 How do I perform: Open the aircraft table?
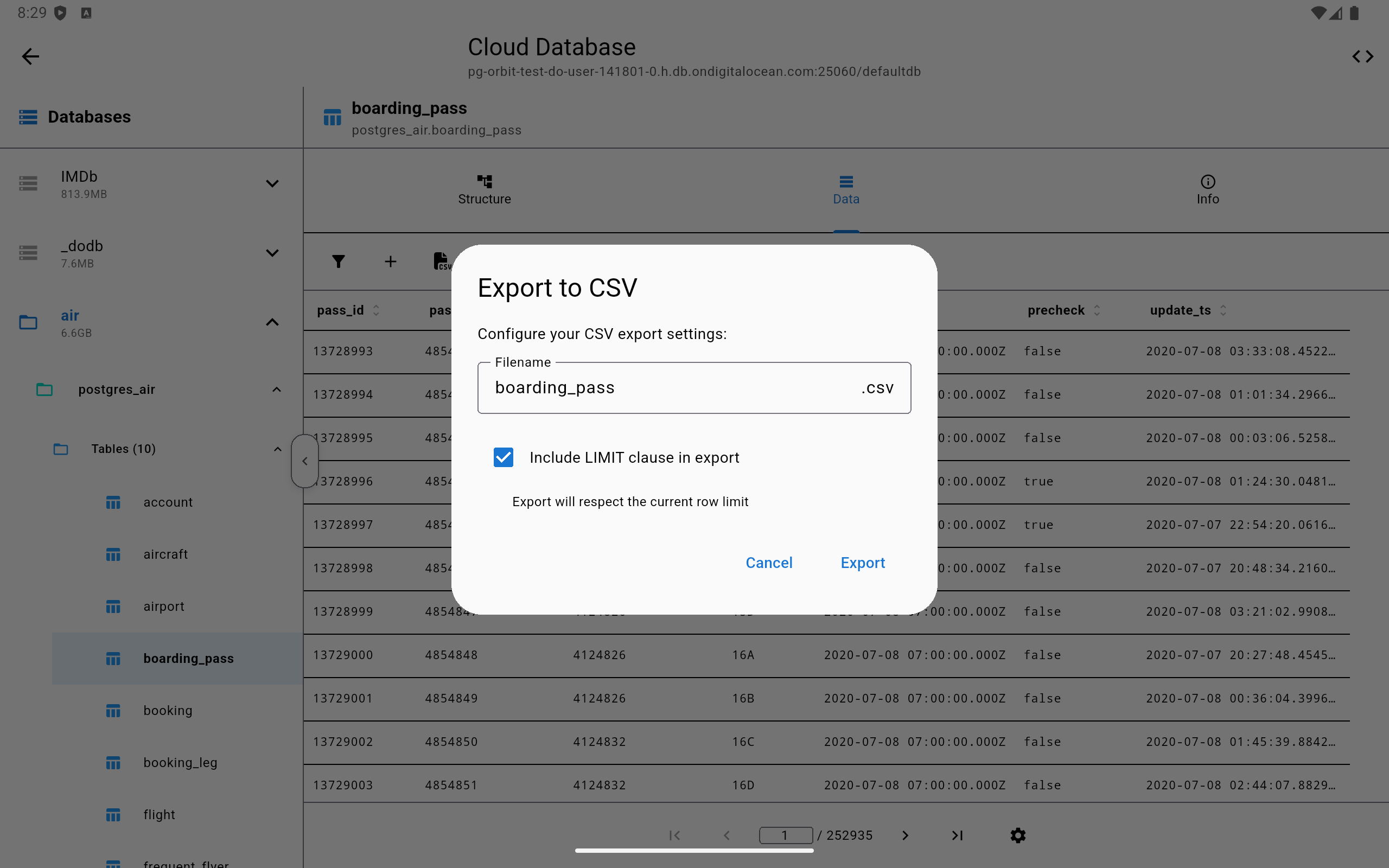166,554
